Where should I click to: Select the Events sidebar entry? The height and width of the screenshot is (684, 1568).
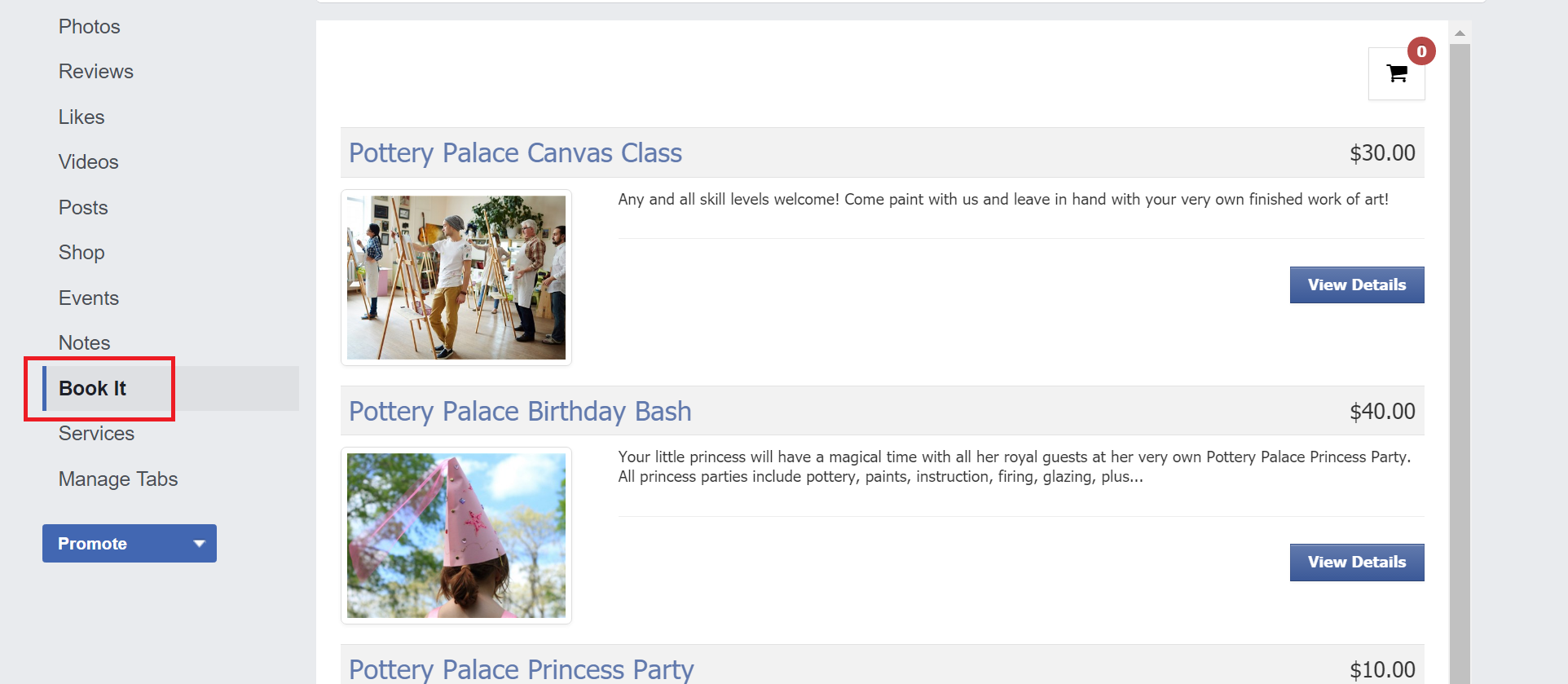tap(88, 298)
